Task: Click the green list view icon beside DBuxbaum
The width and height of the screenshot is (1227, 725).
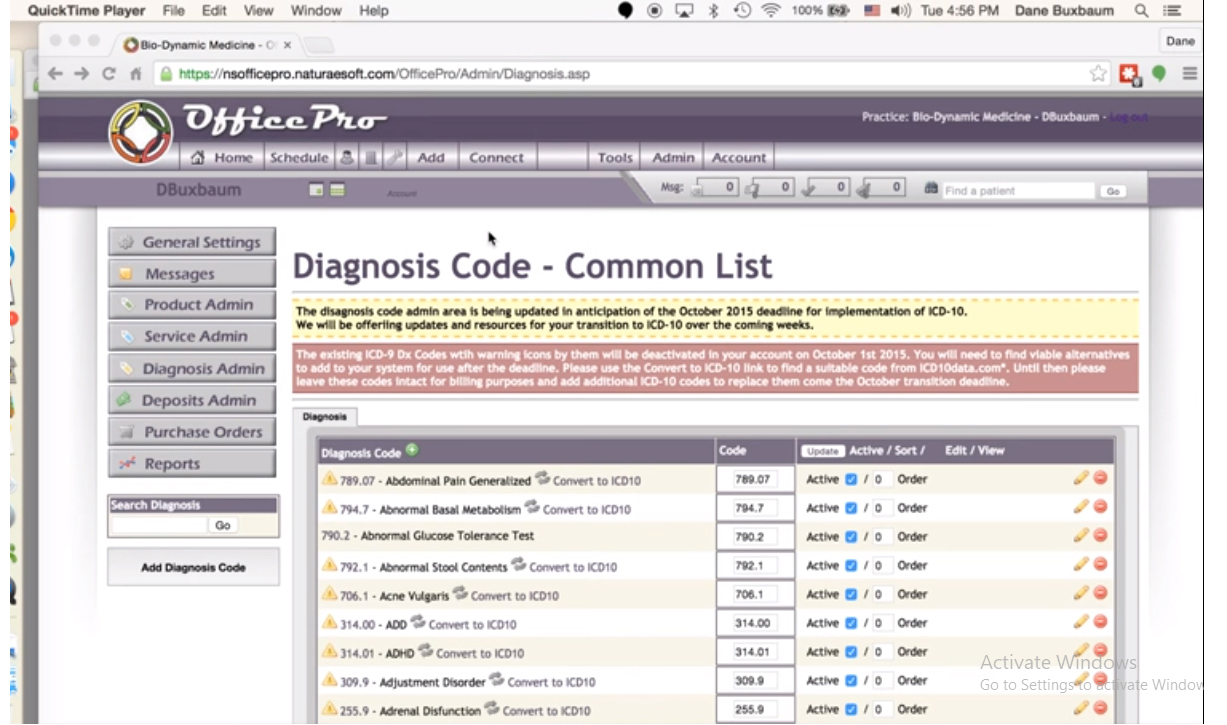Action: pos(337,189)
